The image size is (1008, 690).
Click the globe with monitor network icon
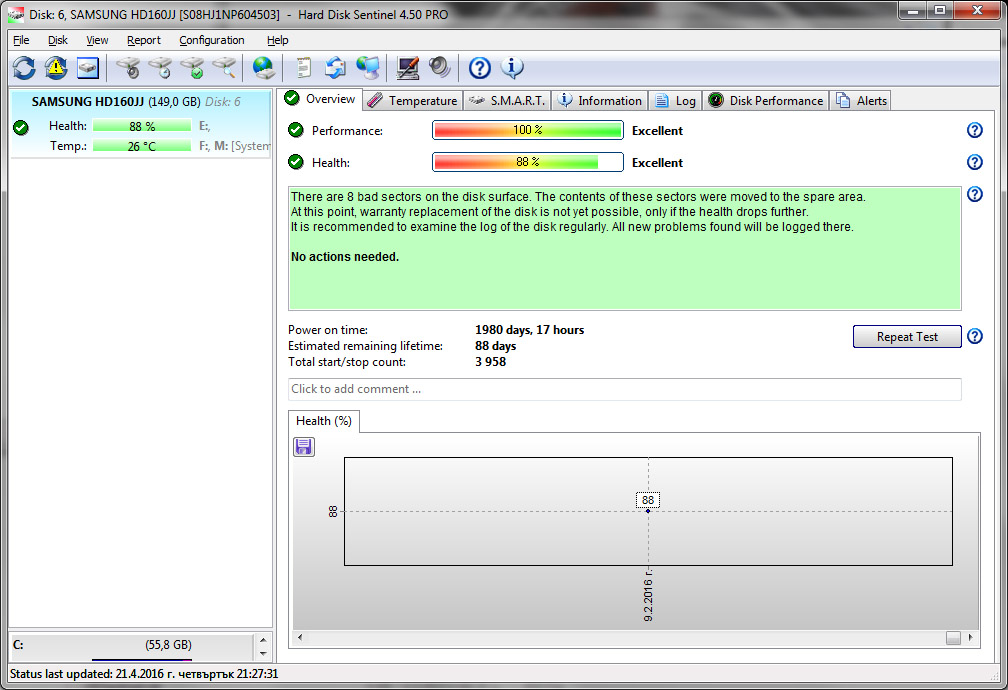click(x=368, y=68)
